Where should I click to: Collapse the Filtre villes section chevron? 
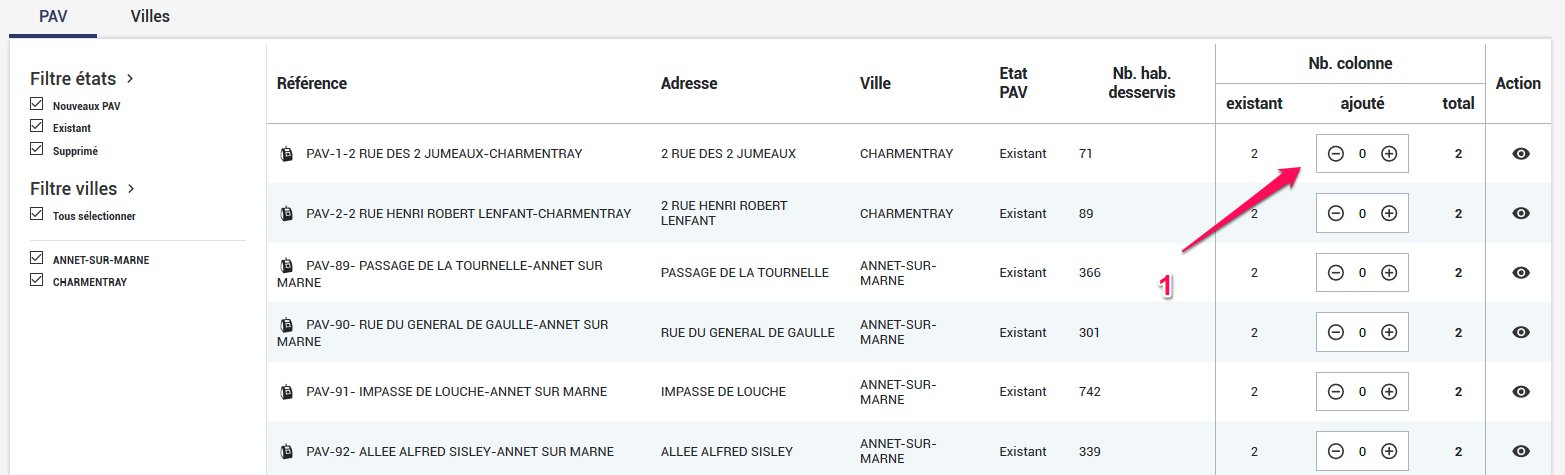(x=130, y=188)
